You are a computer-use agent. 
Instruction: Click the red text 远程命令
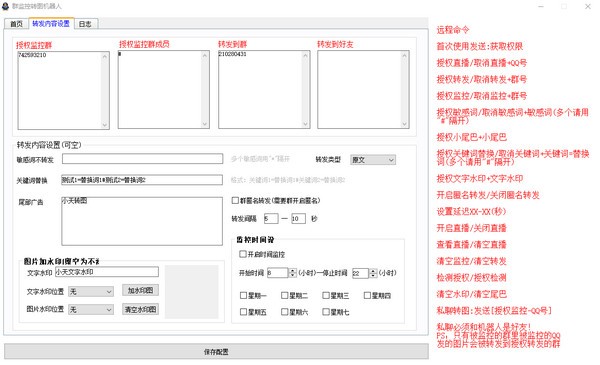click(x=453, y=30)
